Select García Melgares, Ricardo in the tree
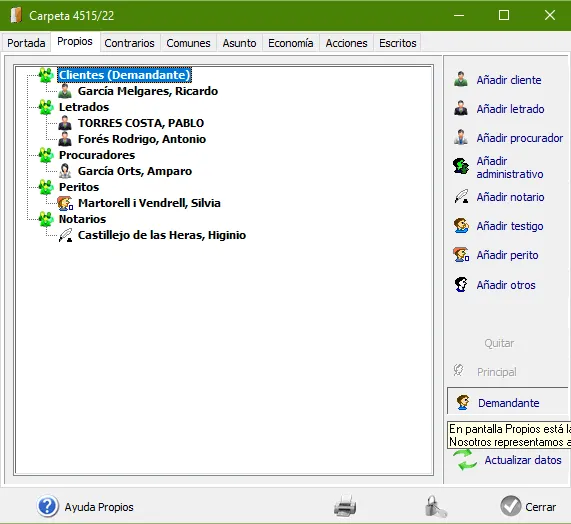 click(x=147, y=91)
